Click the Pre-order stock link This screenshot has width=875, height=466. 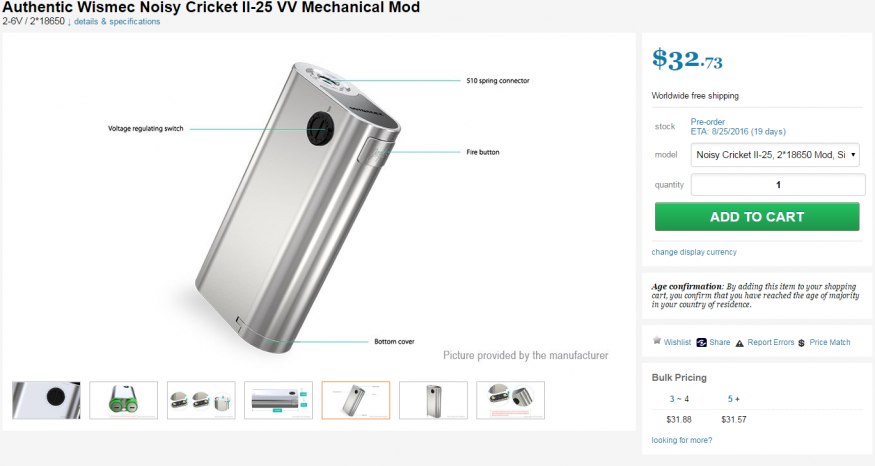708,122
